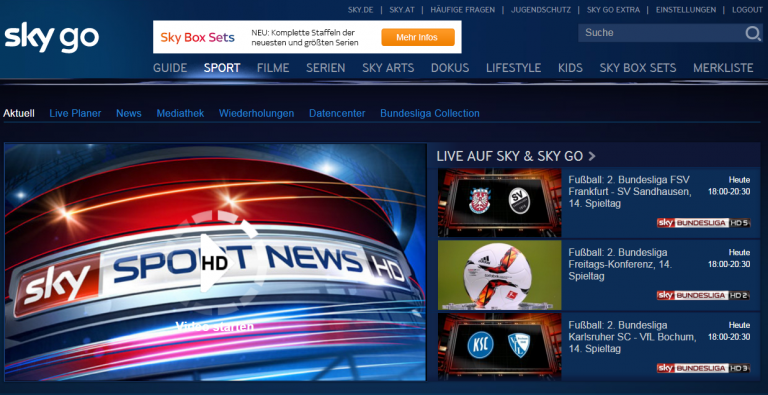
Task: Open the Karlsruher SC vs Bochum thumbnail
Action: pos(500,346)
